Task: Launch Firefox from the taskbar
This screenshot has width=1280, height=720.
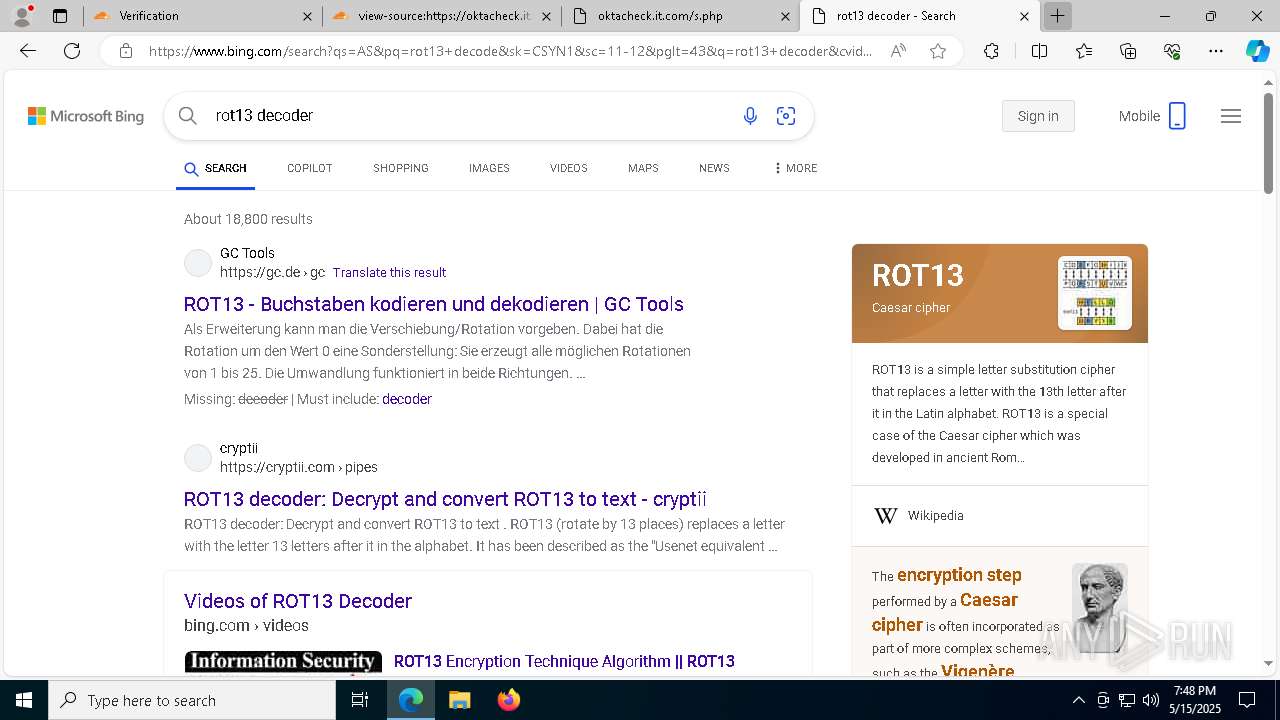Action: pyautogui.click(x=508, y=700)
